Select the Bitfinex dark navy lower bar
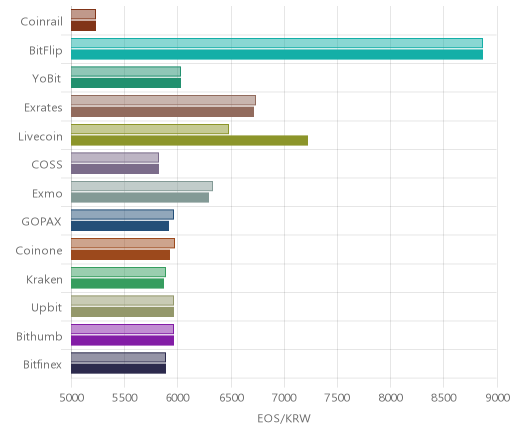 click(x=118, y=369)
